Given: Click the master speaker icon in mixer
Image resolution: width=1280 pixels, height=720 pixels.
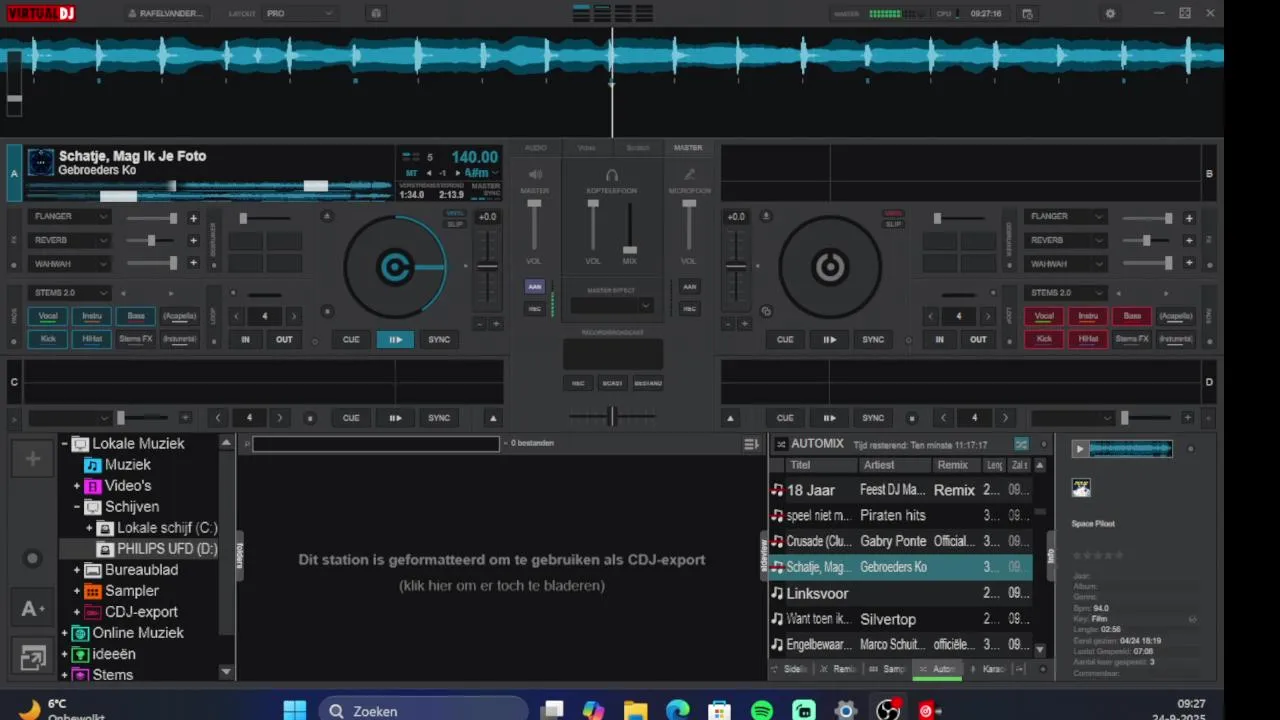Looking at the screenshot, I should 535,174.
